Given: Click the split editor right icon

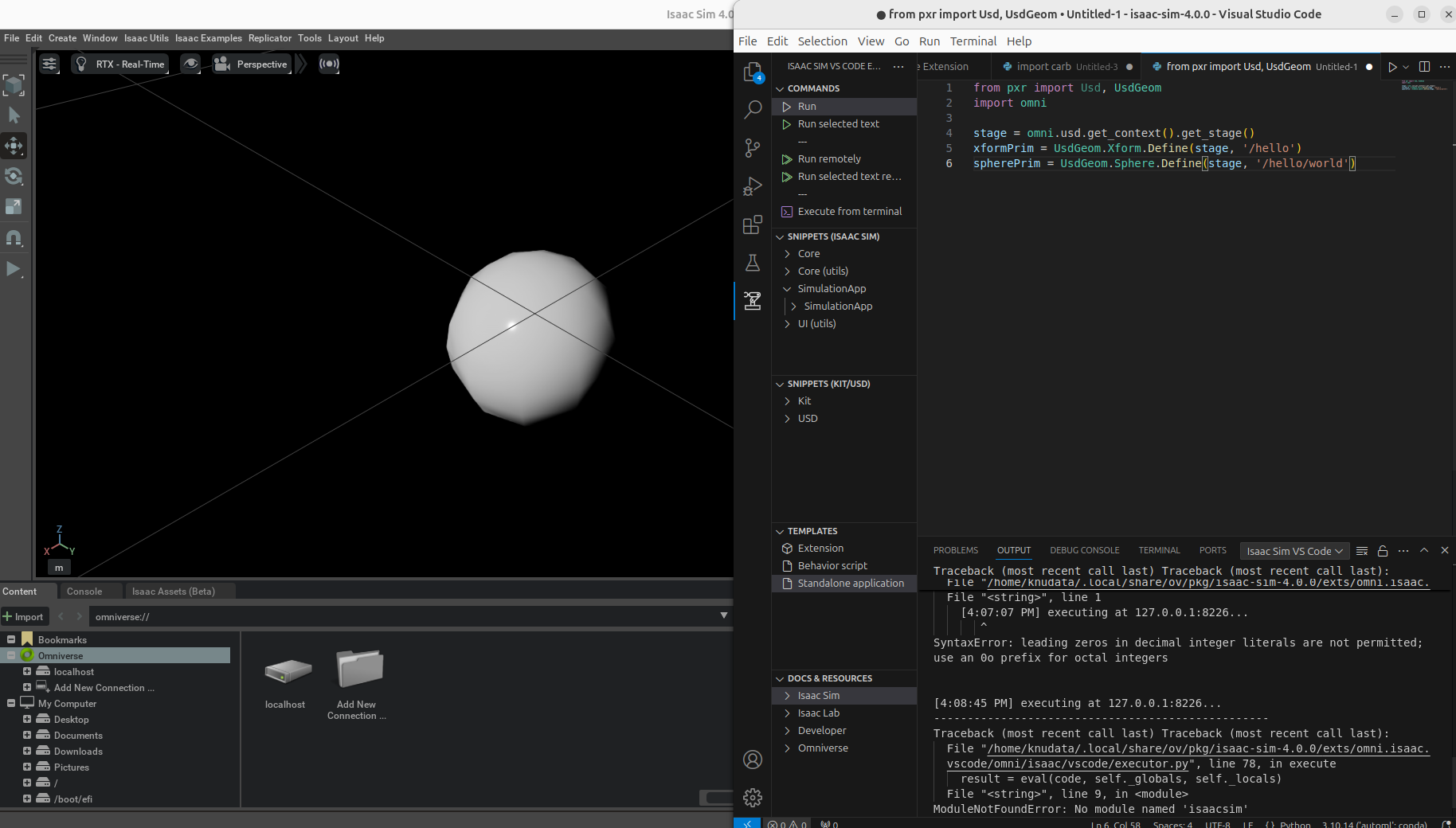Looking at the screenshot, I should [1424, 67].
